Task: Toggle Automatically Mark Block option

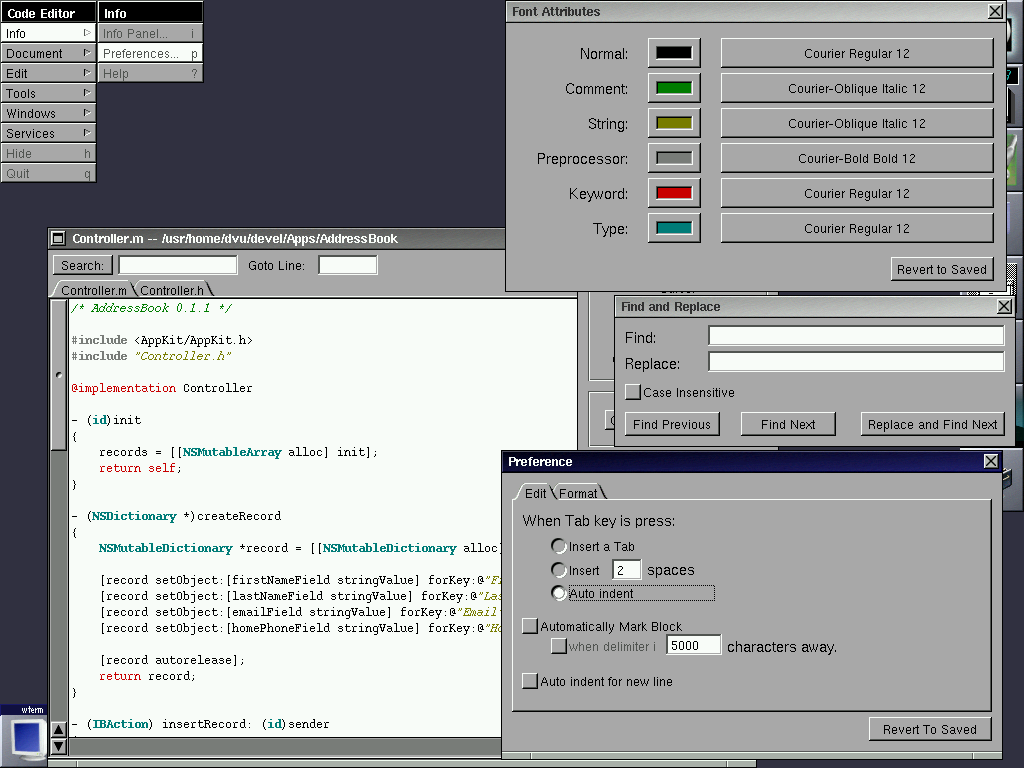Action: [530, 627]
